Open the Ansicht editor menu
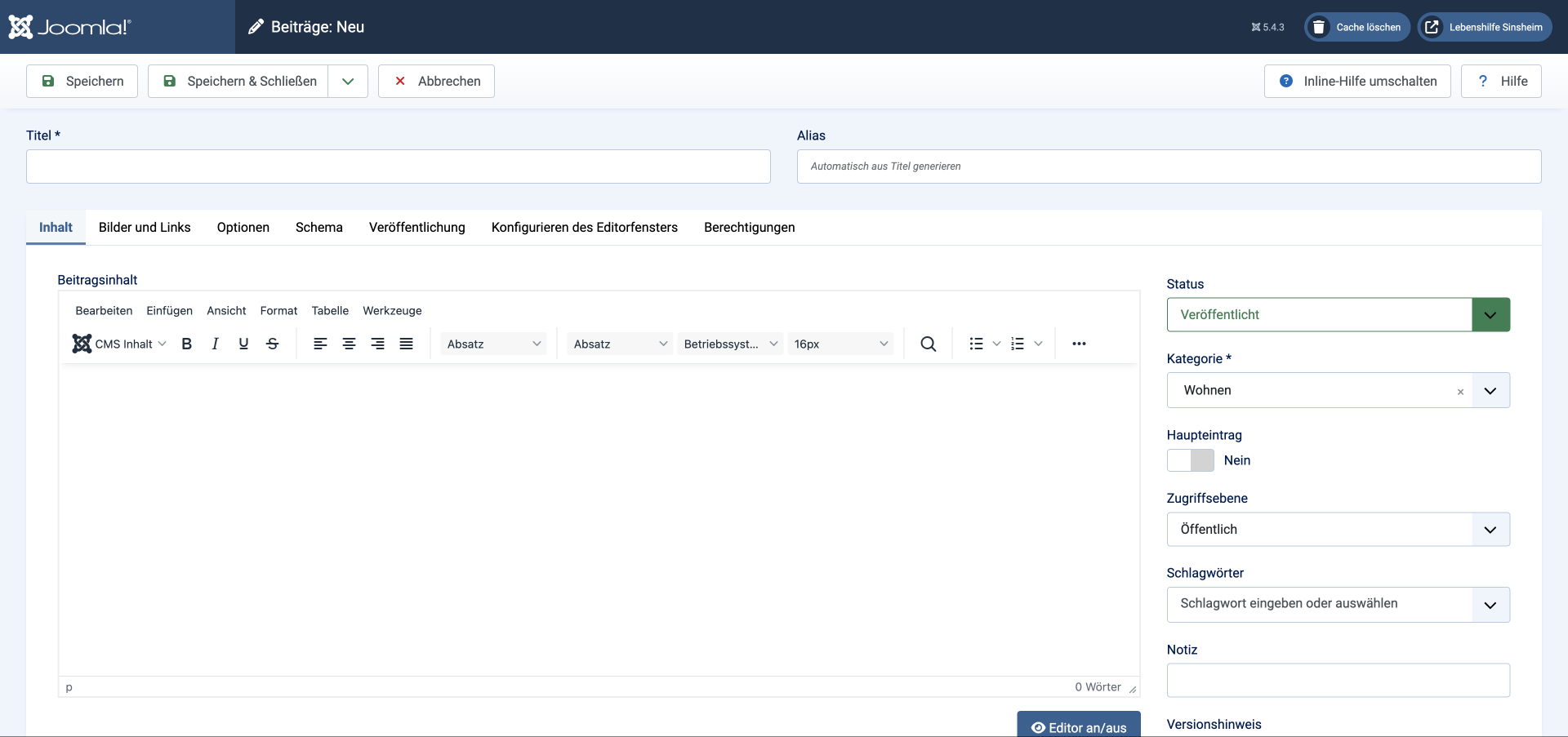Viewport: 1568px width, 737px height. [226, 310]
